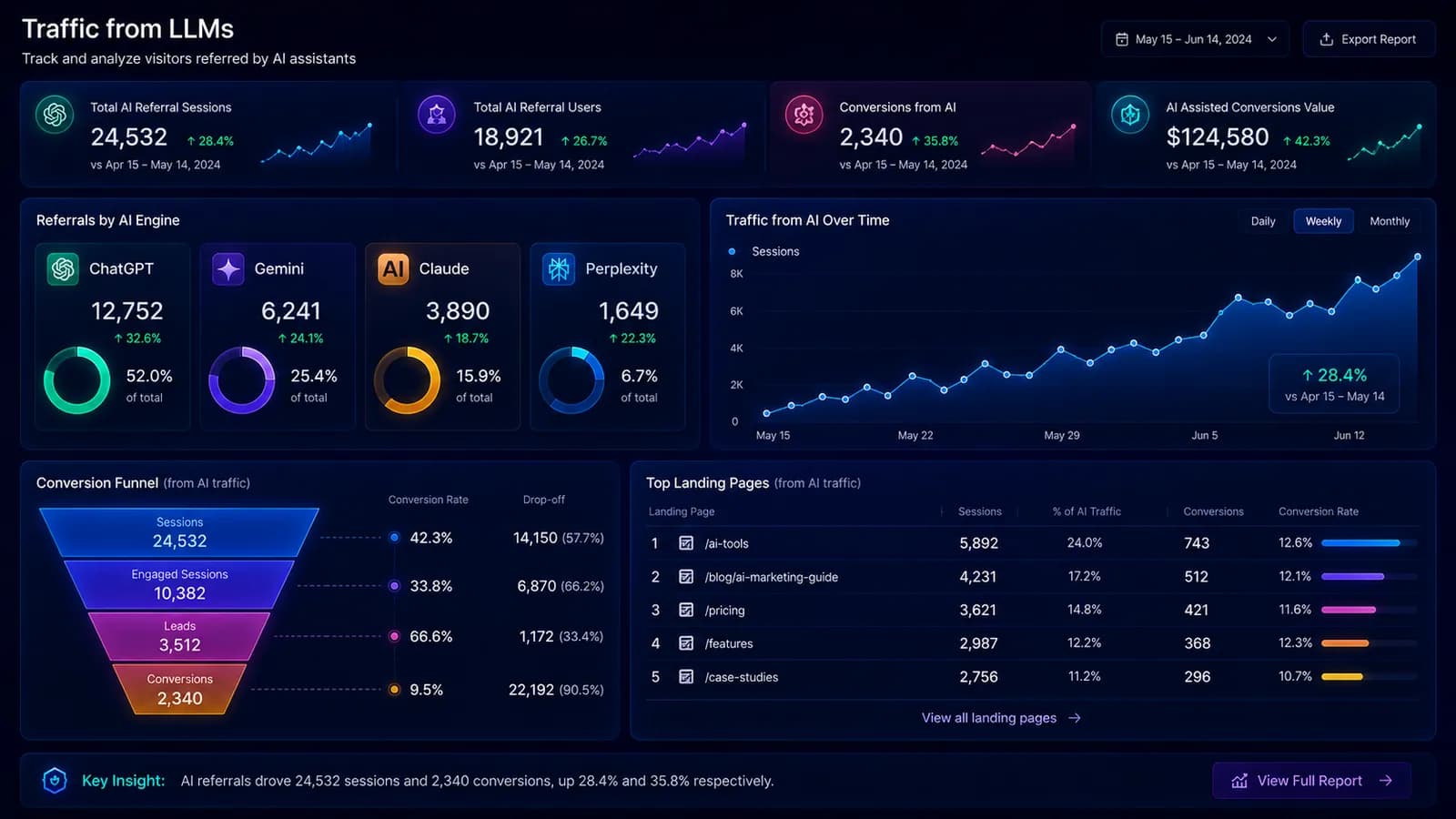1456x819 pixels.
Task: Open the May 15 – Jun 14, 2024 date range dropdown
Action: [x=1195, y=39]
